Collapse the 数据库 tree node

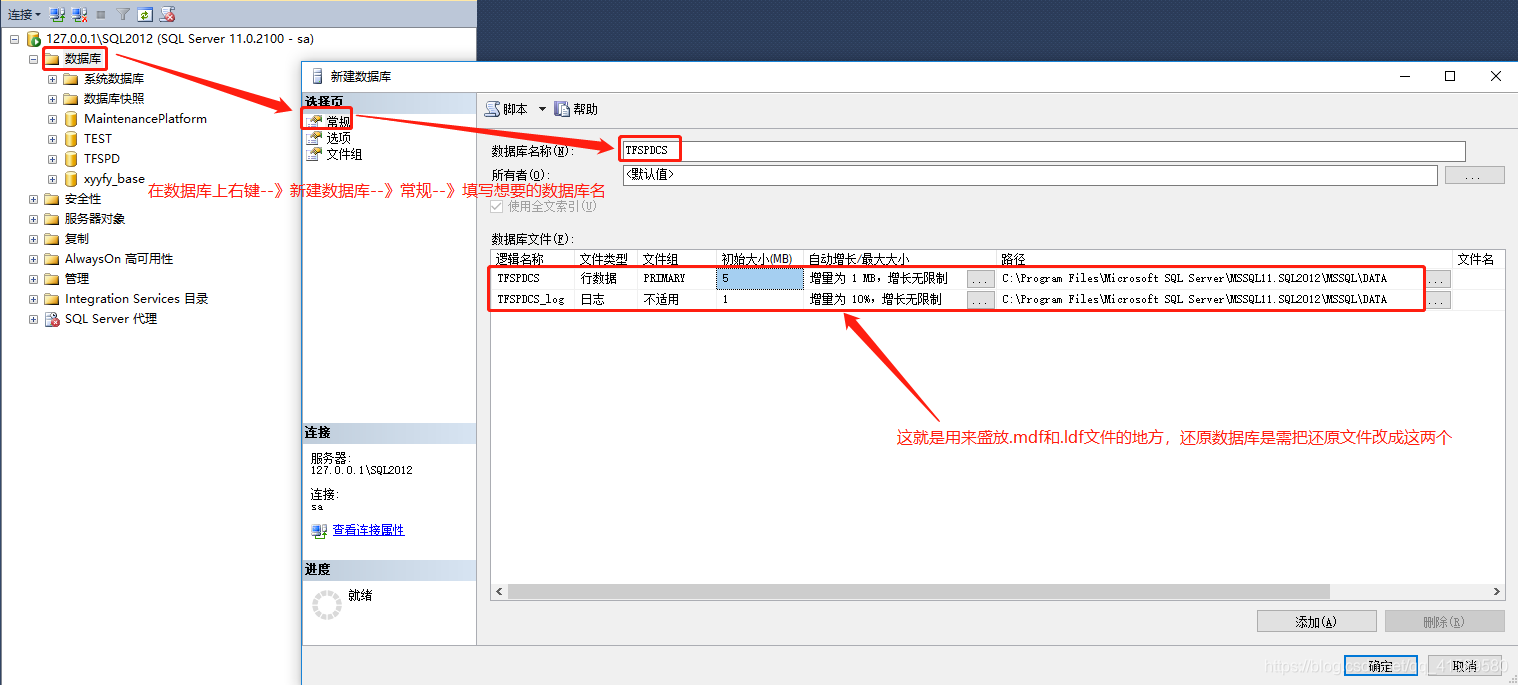(x=33, y=59)
